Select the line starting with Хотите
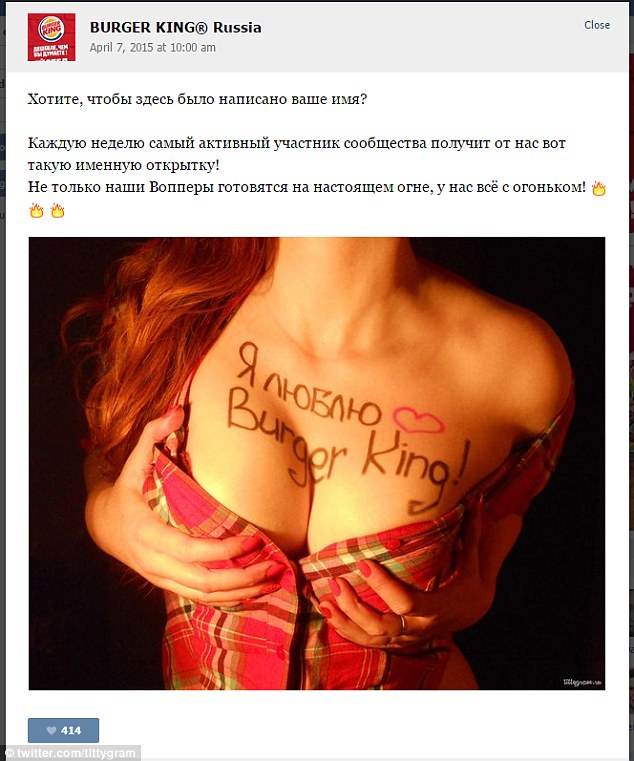634x761 pixels. click(197, 99)
